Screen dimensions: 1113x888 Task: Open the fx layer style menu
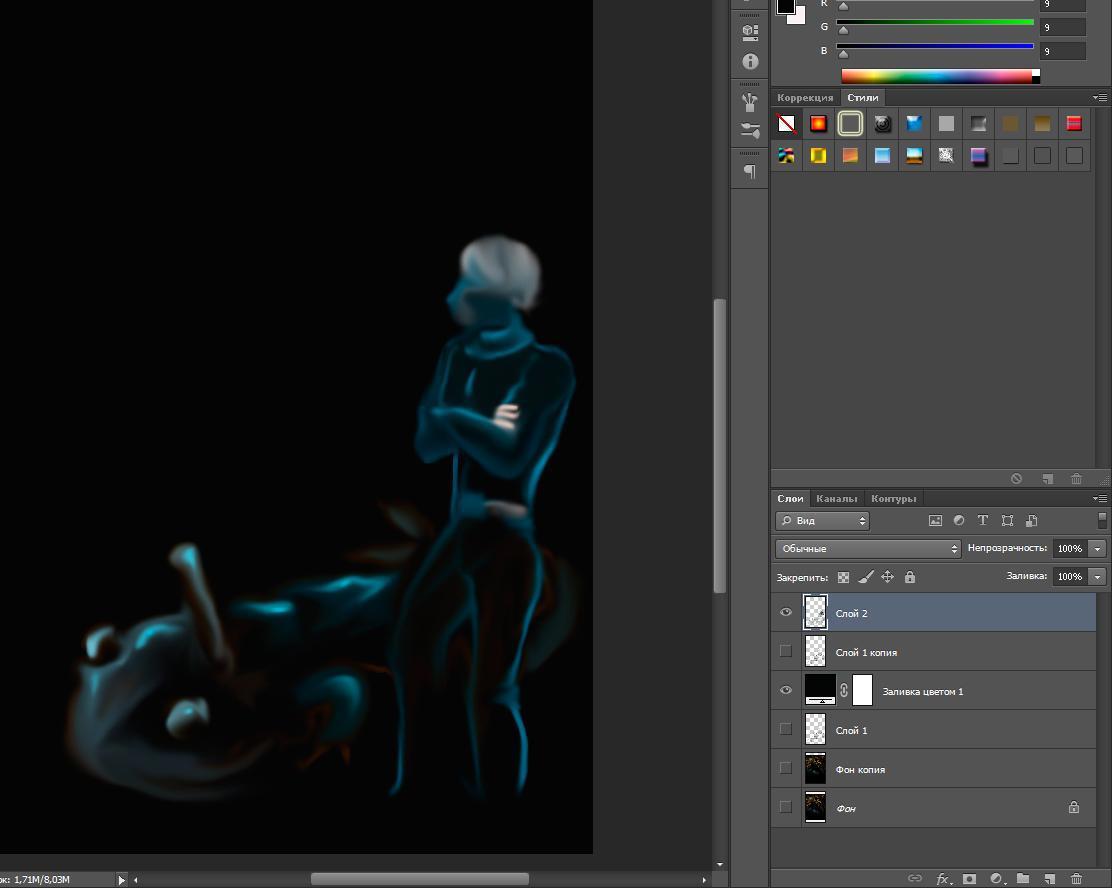point(943,879)
